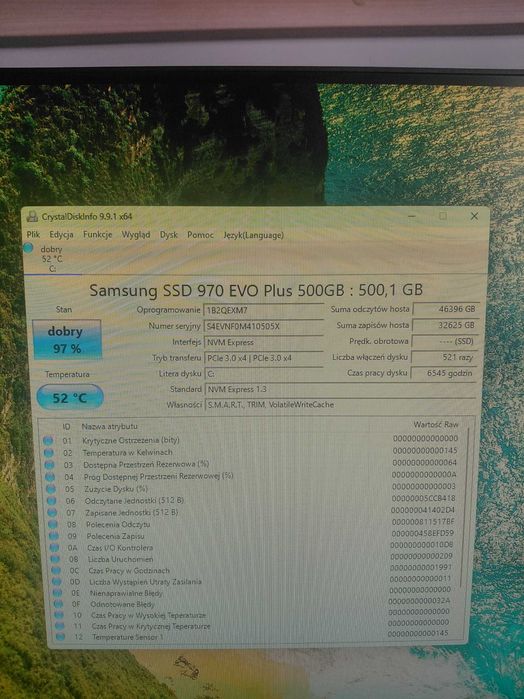Select the Liczba Uruchomień attribute name
Screen dimensions: 524x699
120,559
